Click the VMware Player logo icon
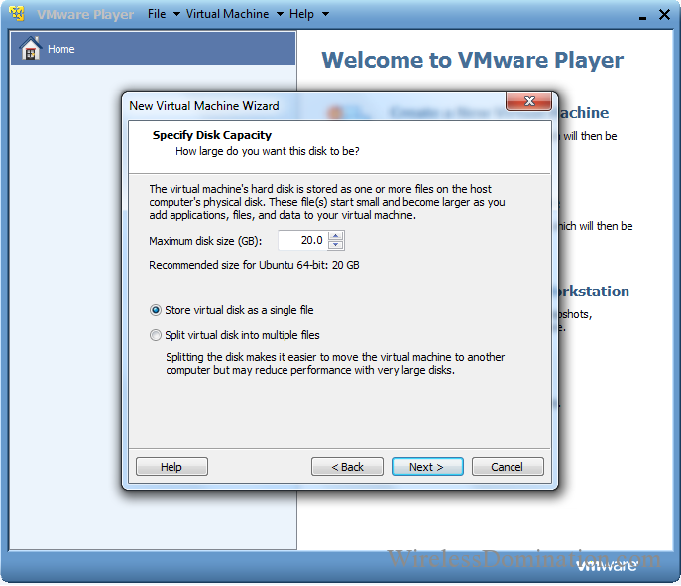The width and height of the screenshot is (681, 586). tap(17, 13)
